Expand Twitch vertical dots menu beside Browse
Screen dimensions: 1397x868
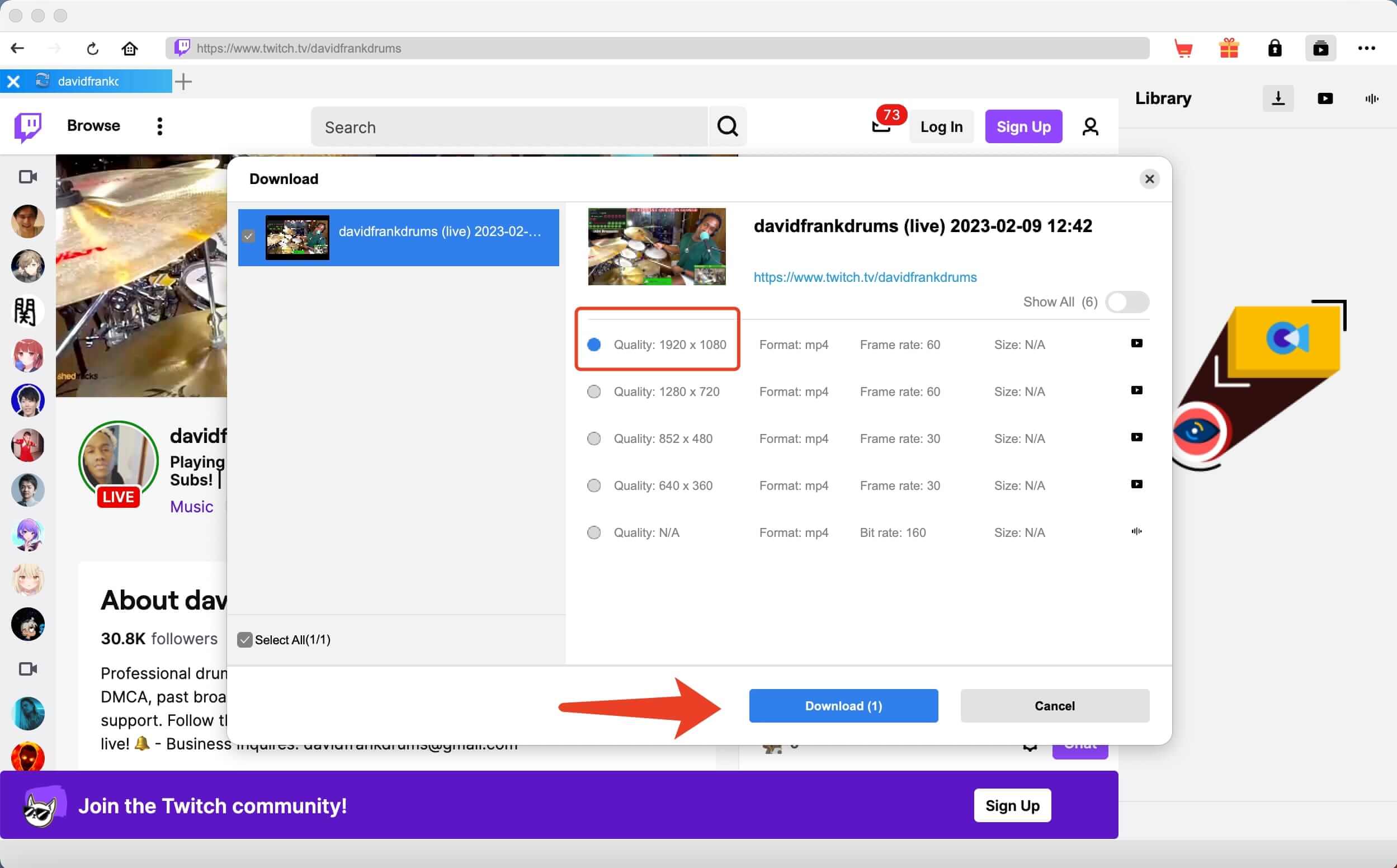coord(159,126)
